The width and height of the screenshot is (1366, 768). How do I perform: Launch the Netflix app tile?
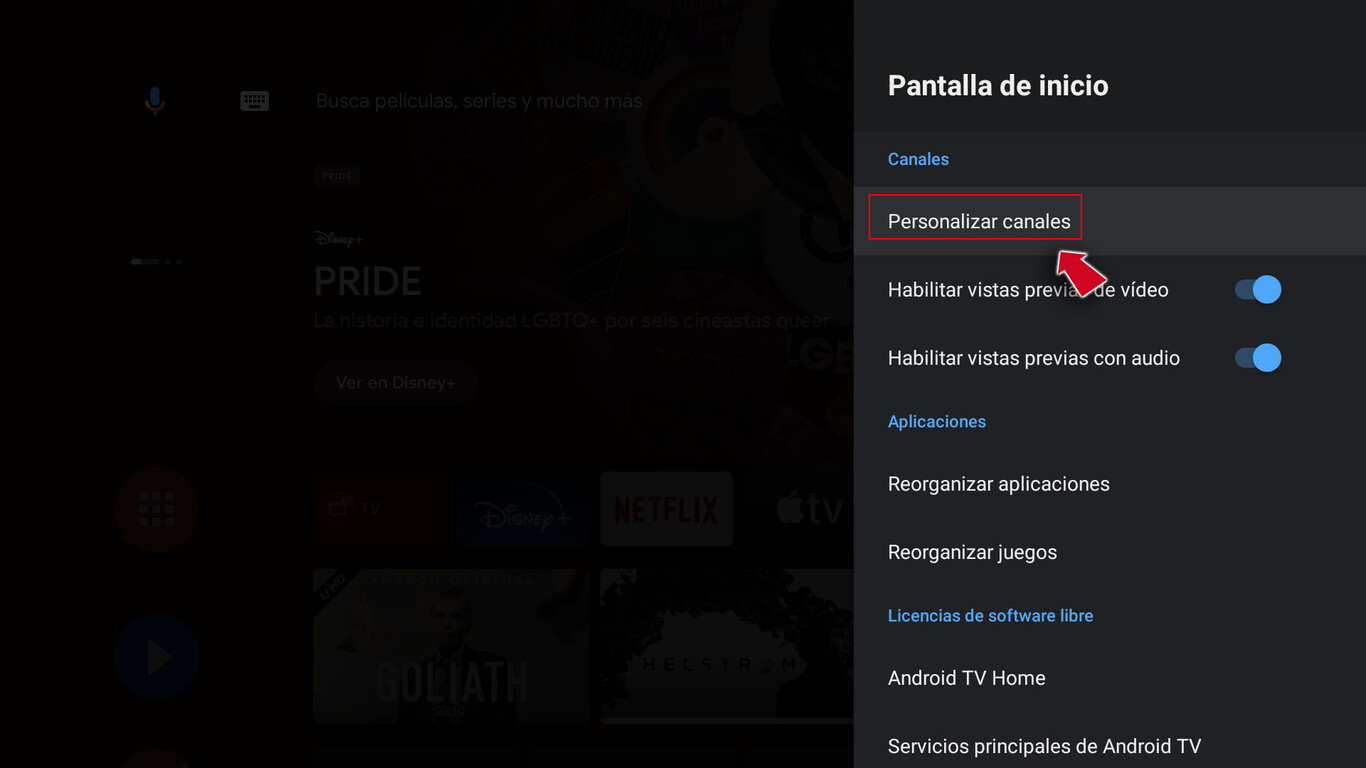[666, 509]
